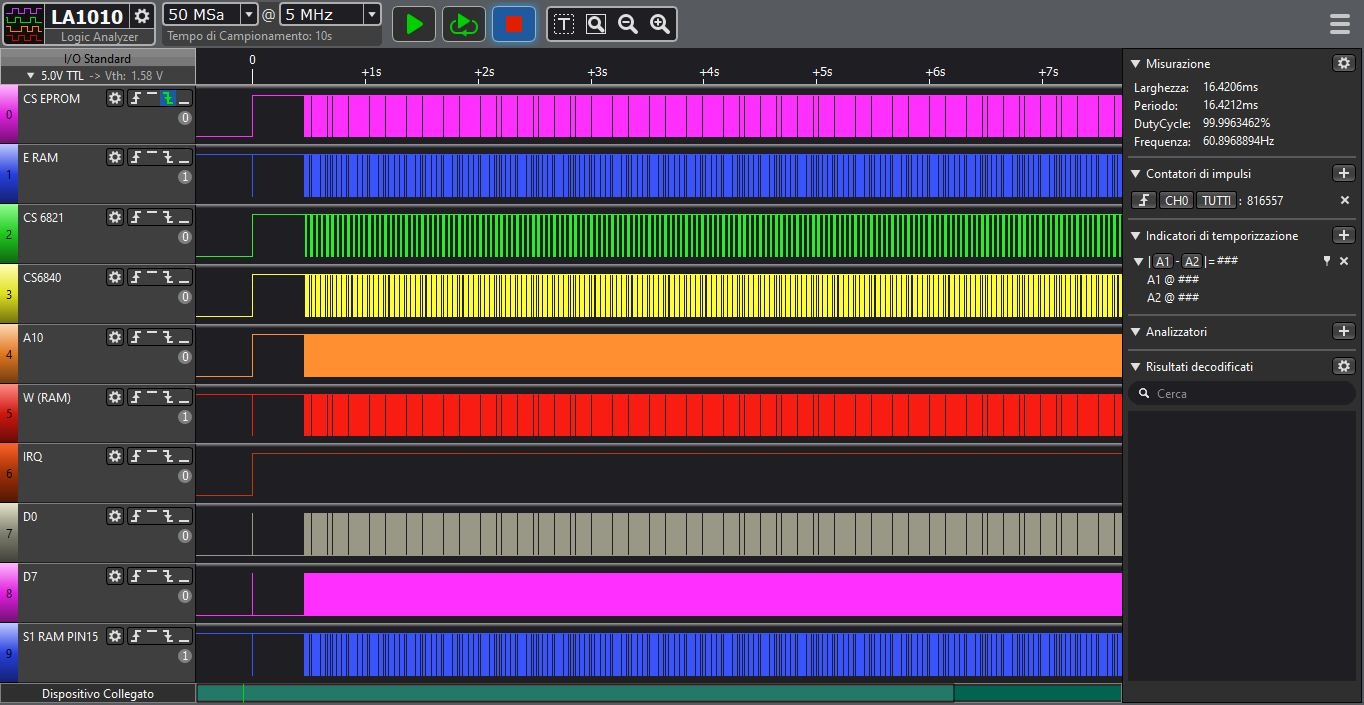Click the A2 marker button

1191,261
